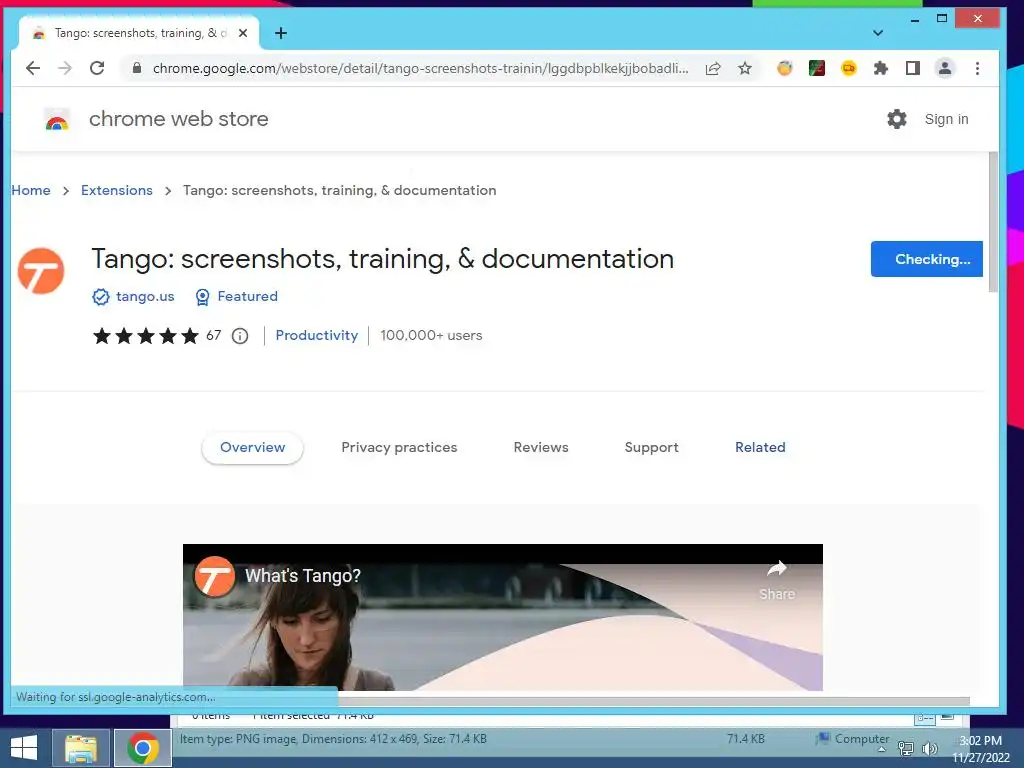This screenshot has height=768, width=1024.
Task: View site information lock icon
Action: pyautogui.click(x=136, y=68)
